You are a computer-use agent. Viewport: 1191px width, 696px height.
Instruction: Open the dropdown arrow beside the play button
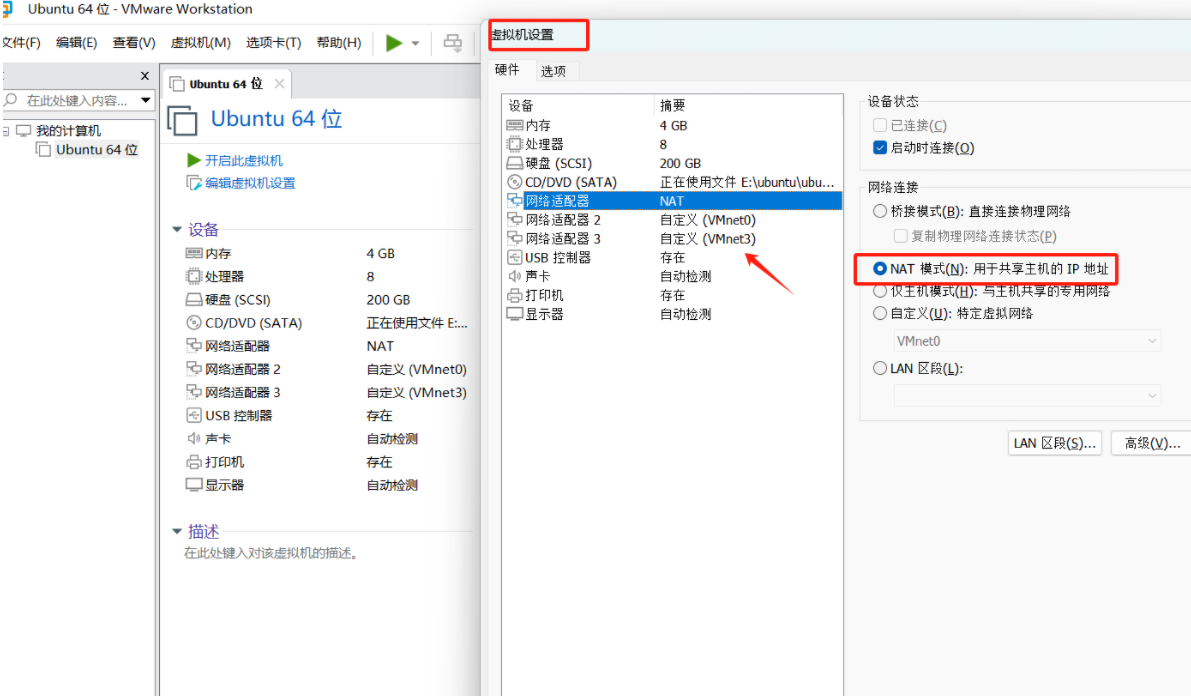point(415,43)
